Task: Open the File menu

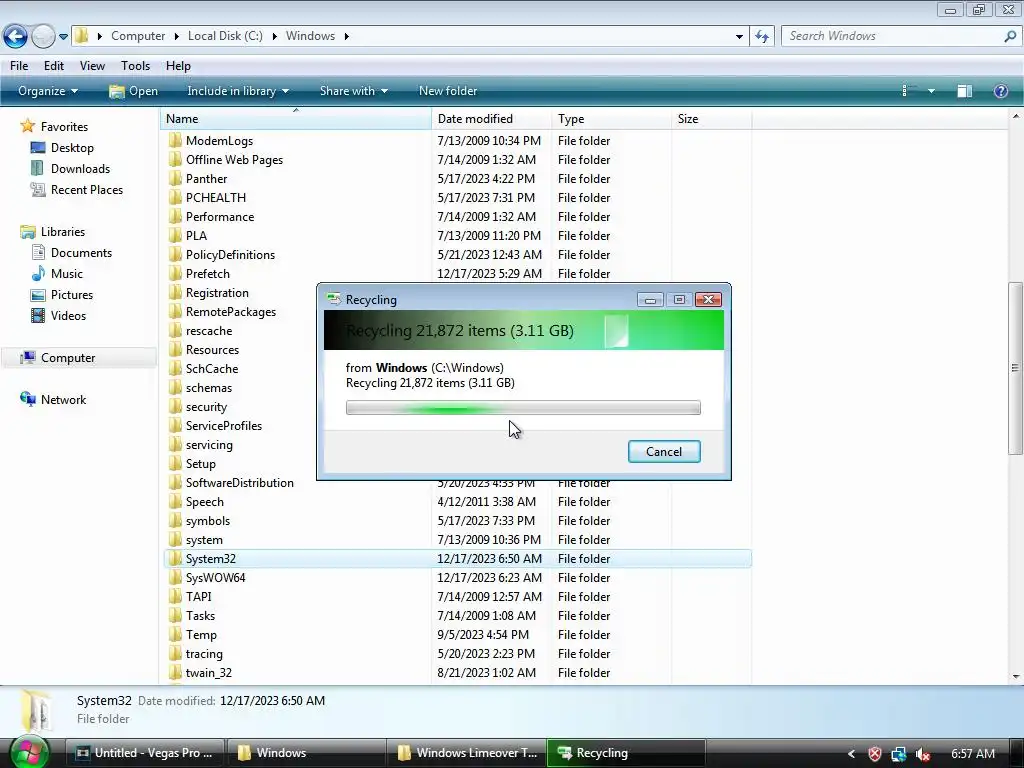Action: 19,66
